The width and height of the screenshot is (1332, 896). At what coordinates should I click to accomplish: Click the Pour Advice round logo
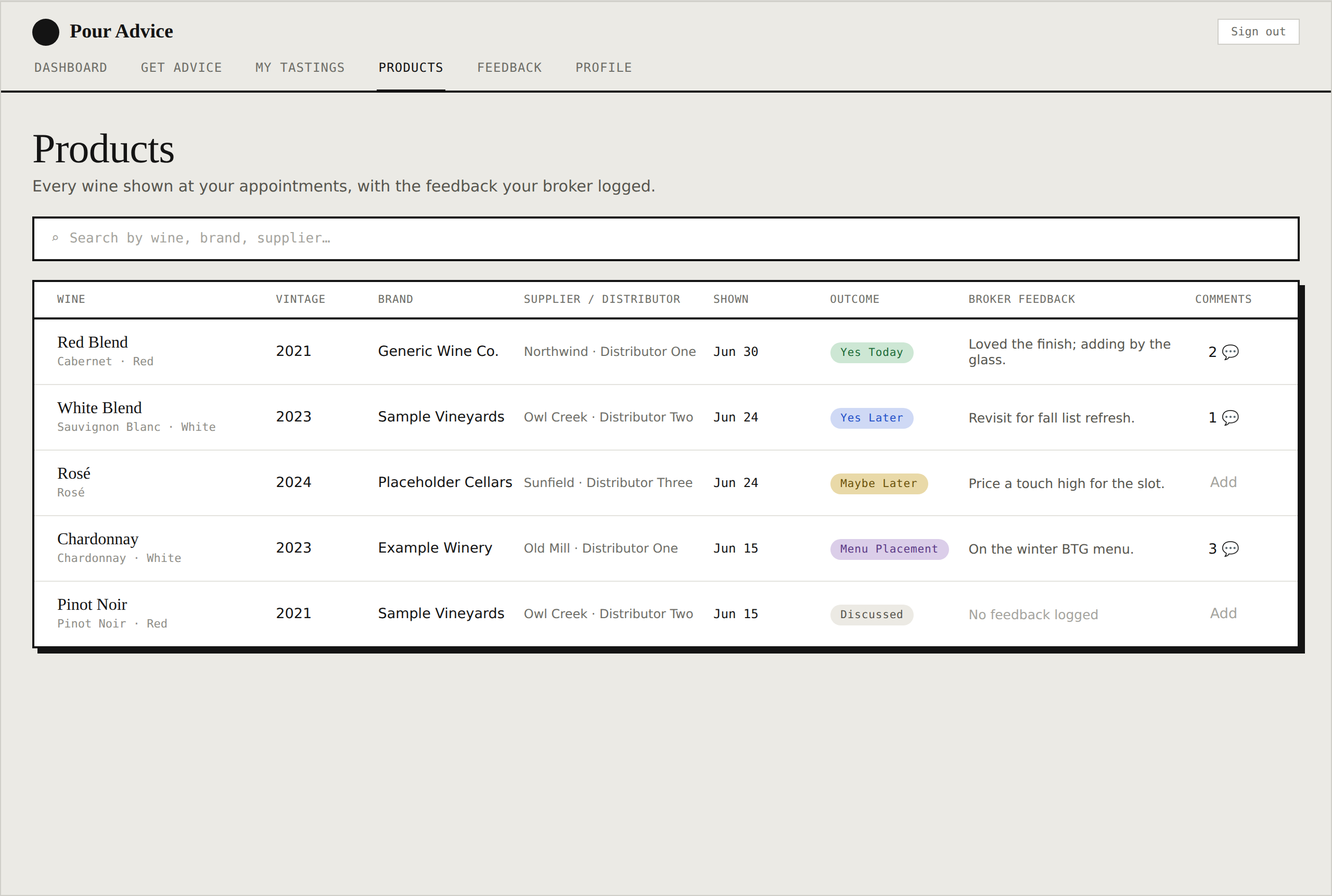46,32
